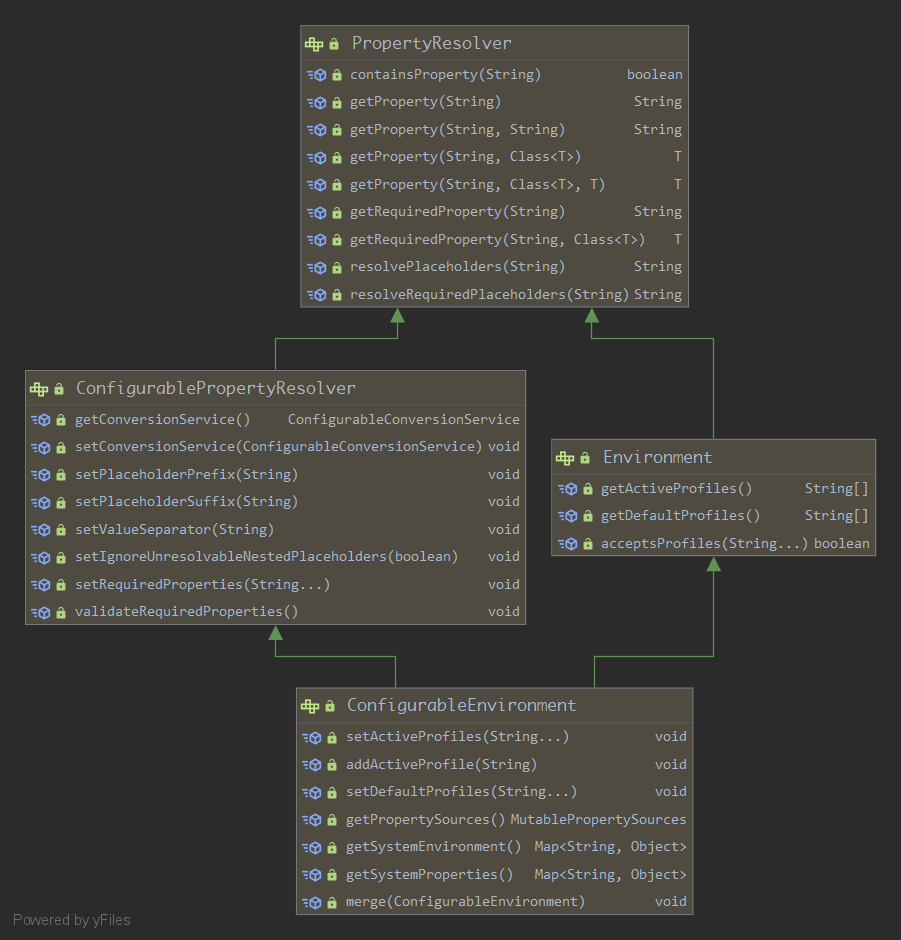Select the validateRequiredProperties() method
Viewport: 901px width, 940px height.
point(186,611)
